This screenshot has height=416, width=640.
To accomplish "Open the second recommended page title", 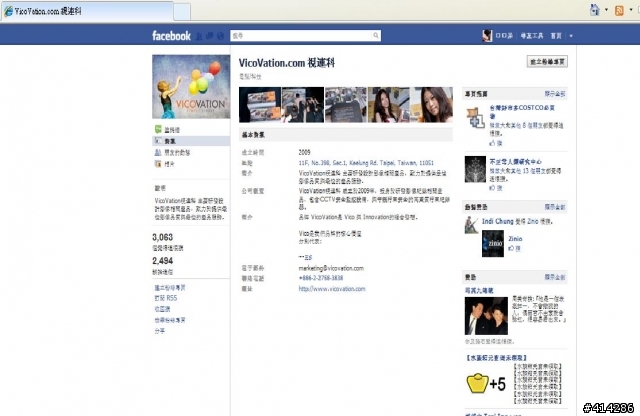I will (x=516, y=162).
